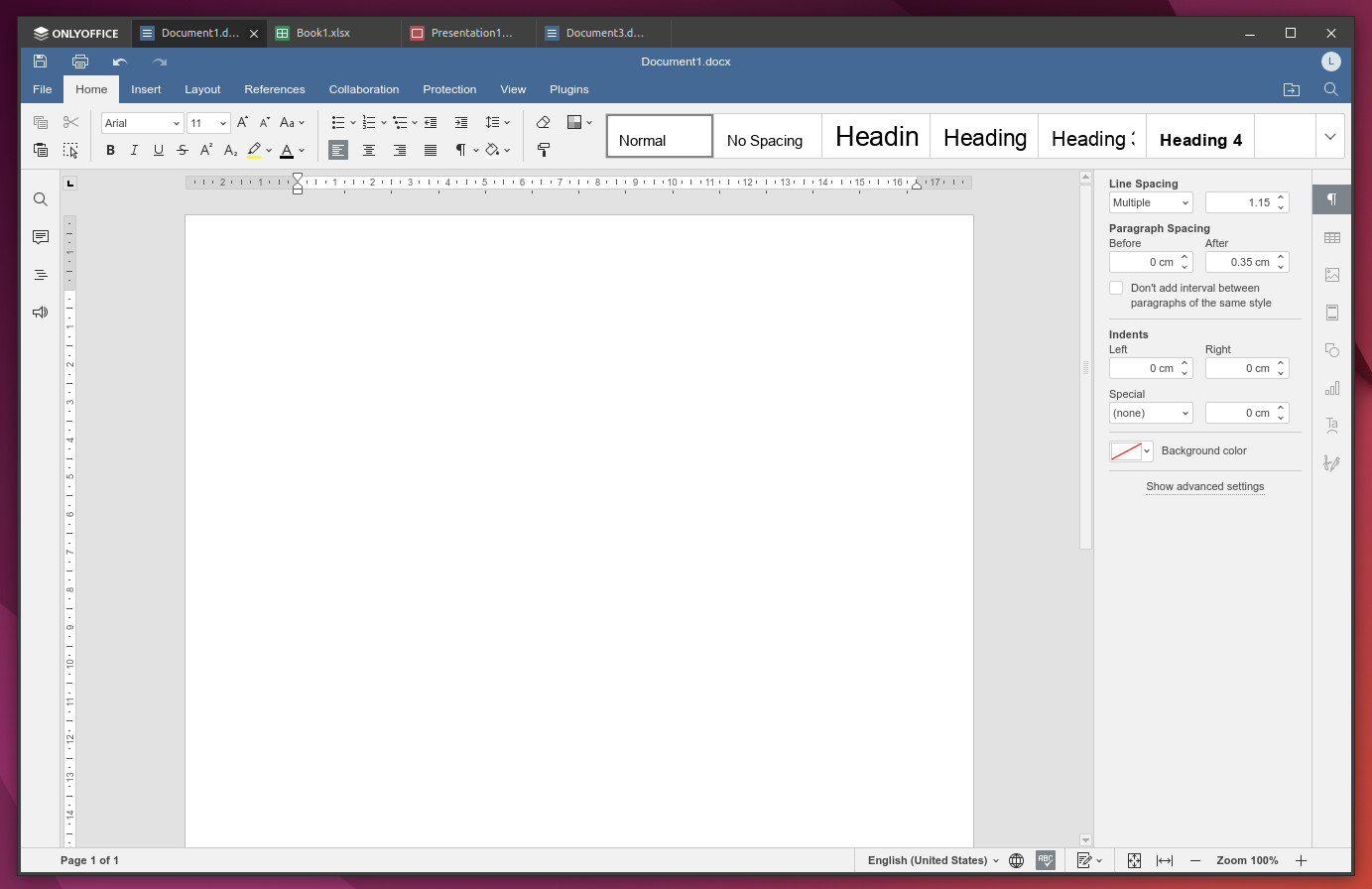Viewport: 1372px width, 889px height.
Task: Undo the last action
Action: coord(120,62)
